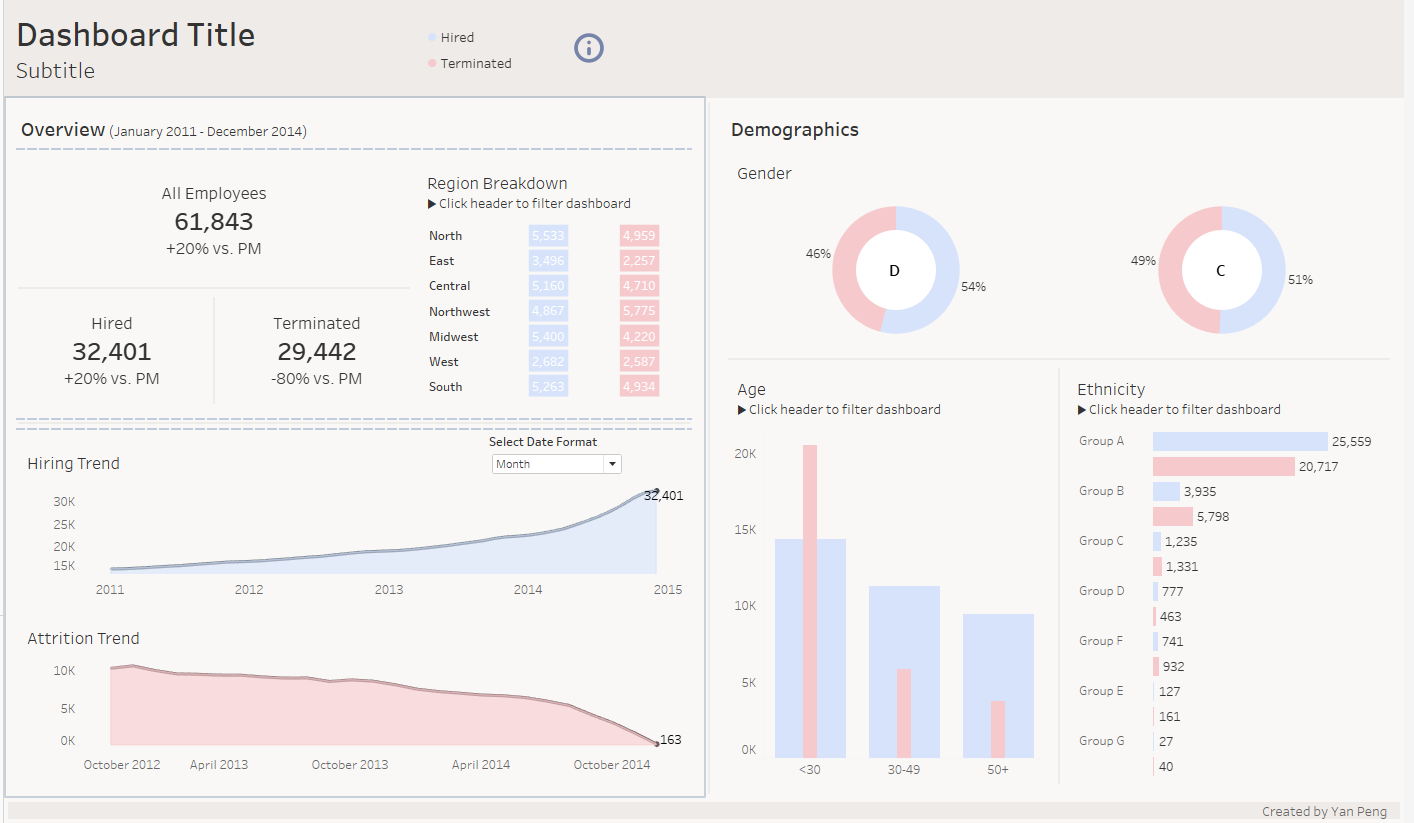Image resolution: width=1414 pixels, height=823 pixels.
Task: Select the North region header
Action: [x=446, y=236]
